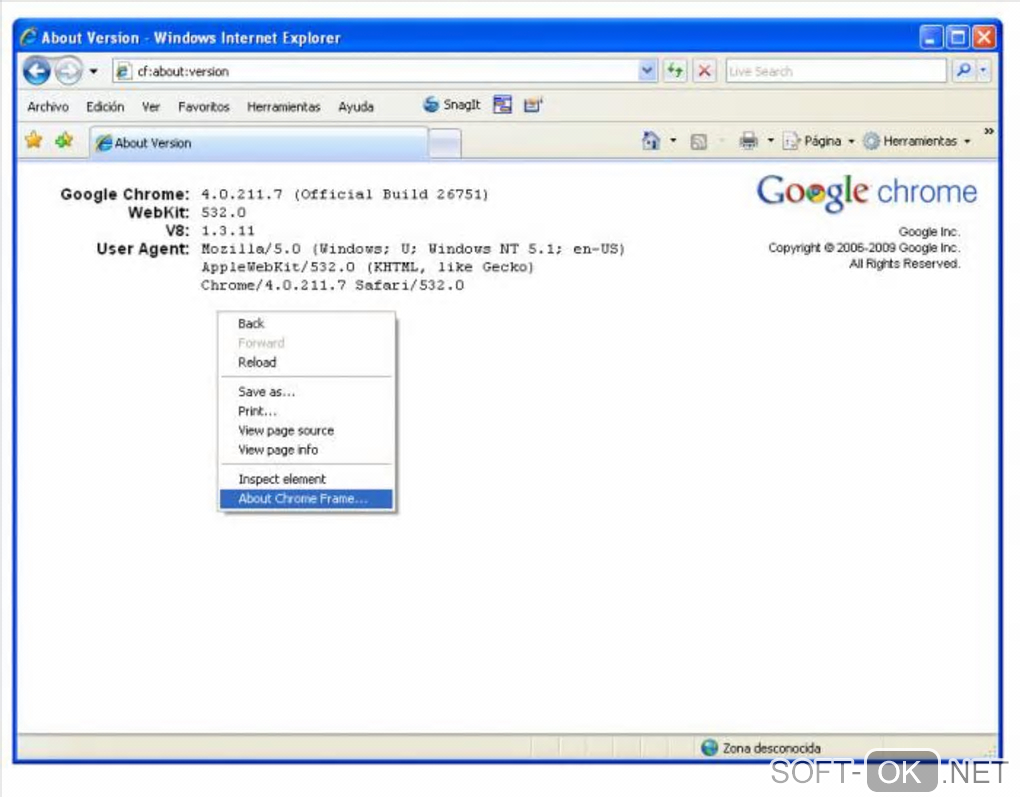Click the red X Stop button
The width and height of the screenshot is (1020, 797).
tap(705, 70)
